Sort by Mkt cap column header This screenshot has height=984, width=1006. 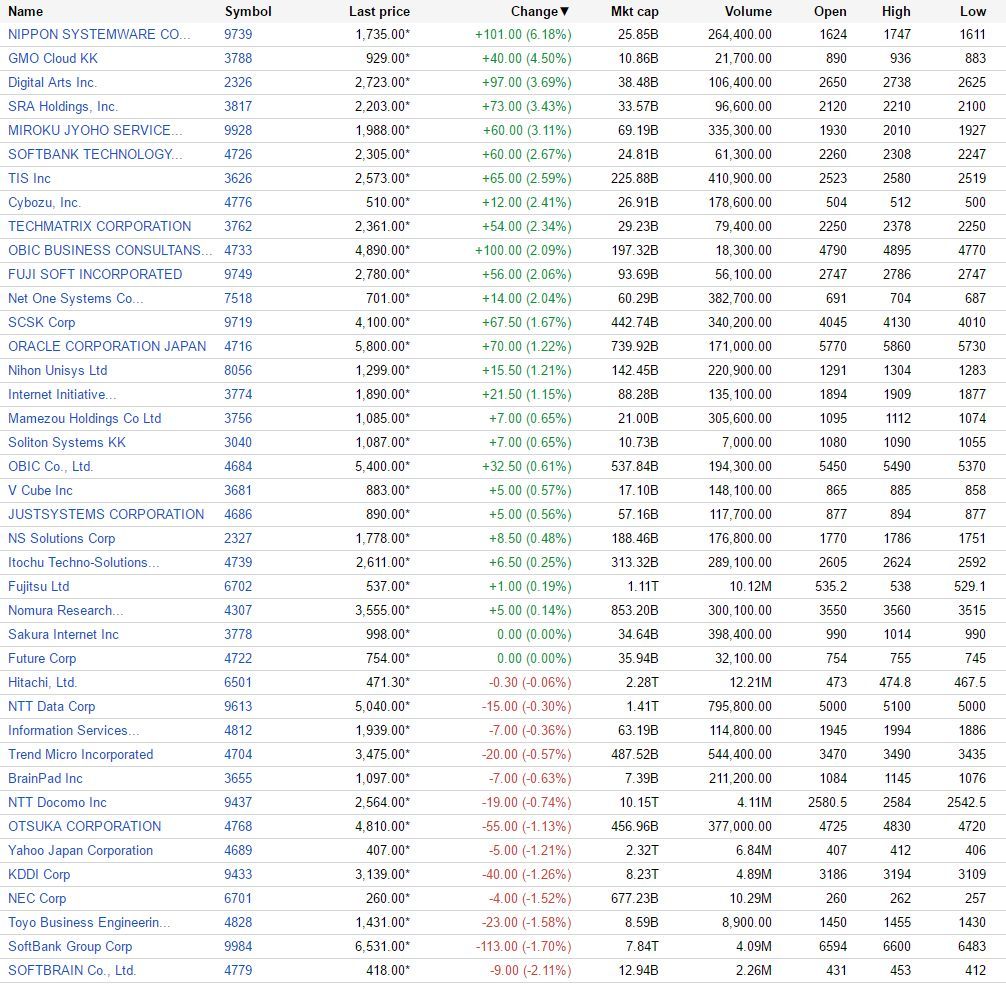[635, 12]
